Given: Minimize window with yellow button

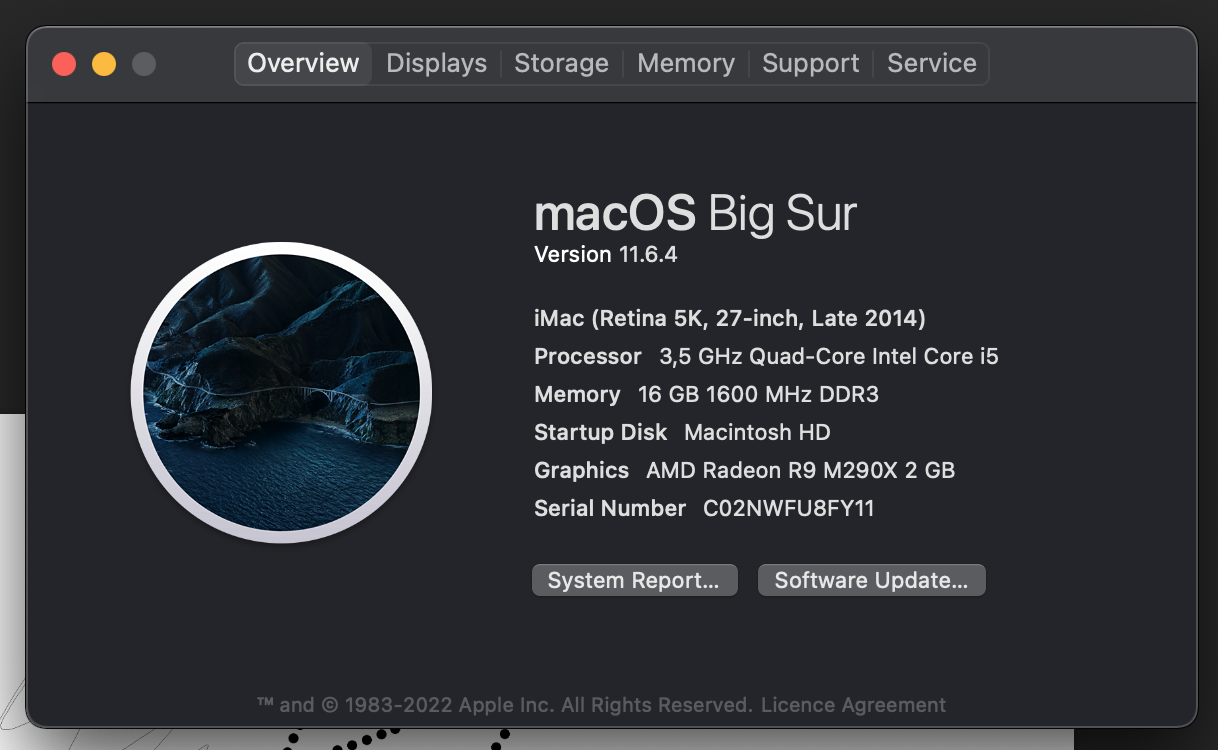Looking at the screenshot, I should coord(104,64).
